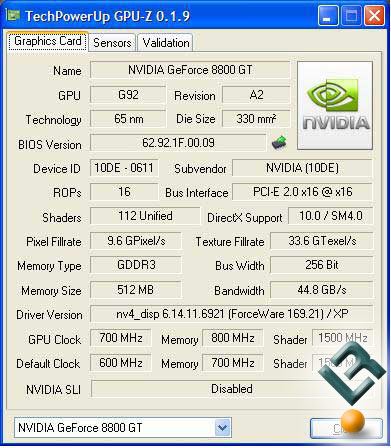The width and height of the screenshot is (391, 448).
Task: Switch to the Validation tab
Action: point(165,43)
